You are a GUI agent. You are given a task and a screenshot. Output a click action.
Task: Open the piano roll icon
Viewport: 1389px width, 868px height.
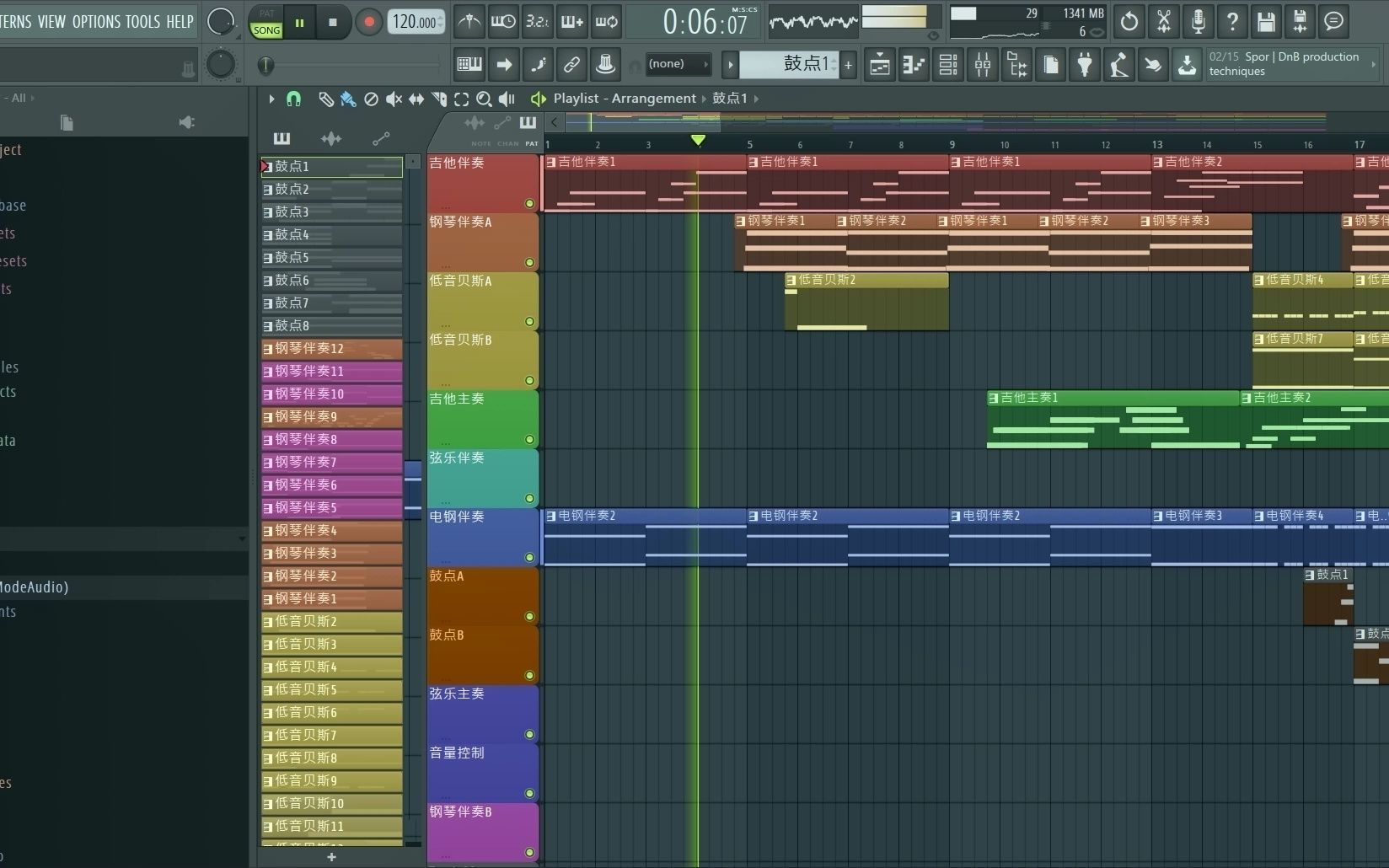914,64
